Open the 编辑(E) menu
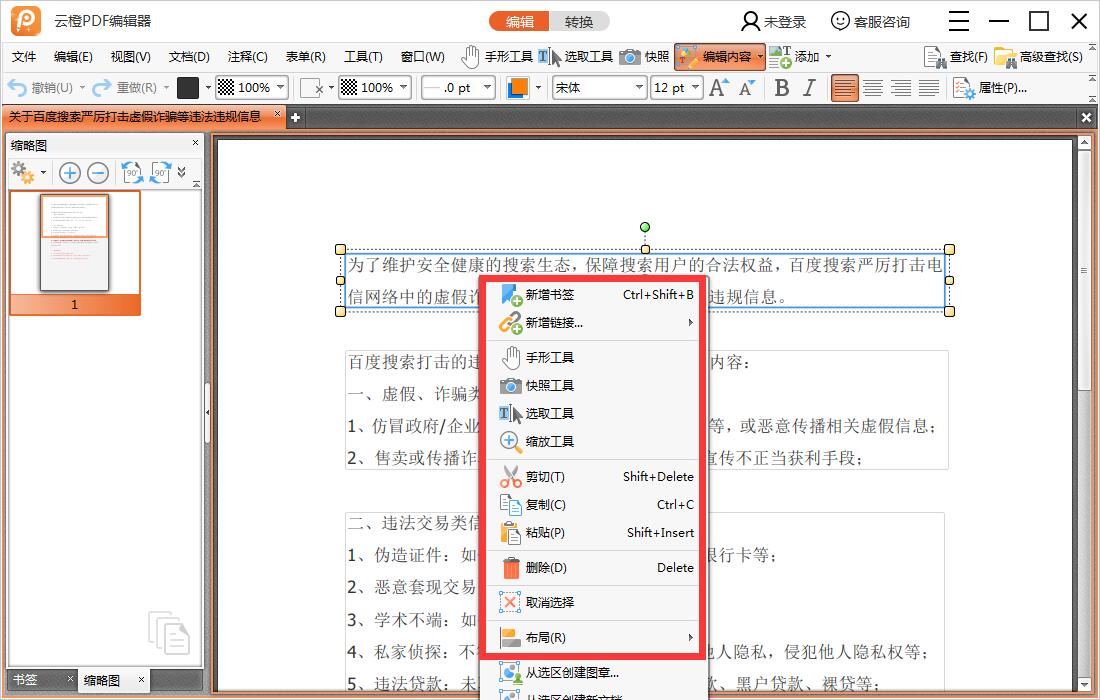This screenshot has height=700, width=1100. click(73, 57)
